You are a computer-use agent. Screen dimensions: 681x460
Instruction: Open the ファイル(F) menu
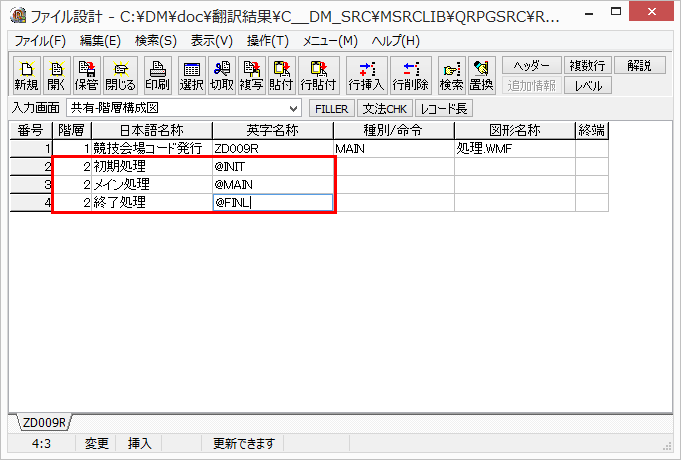click(40, 41)
